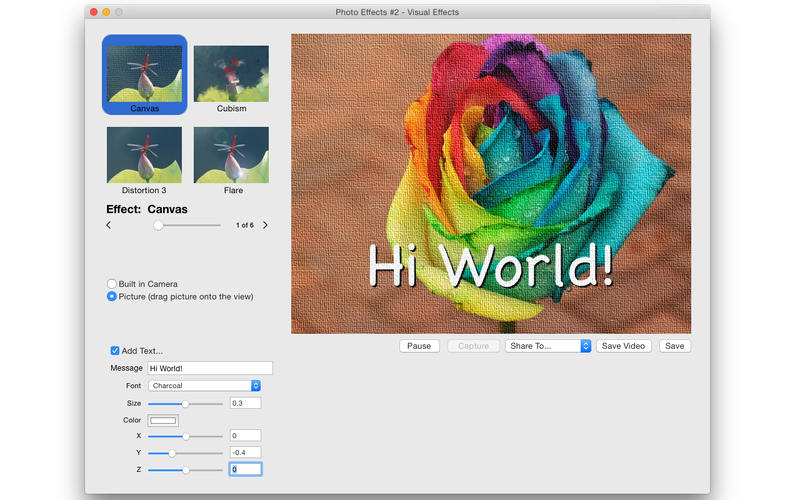
Task: Open the text Color swatch
Action: coord(163,420)
